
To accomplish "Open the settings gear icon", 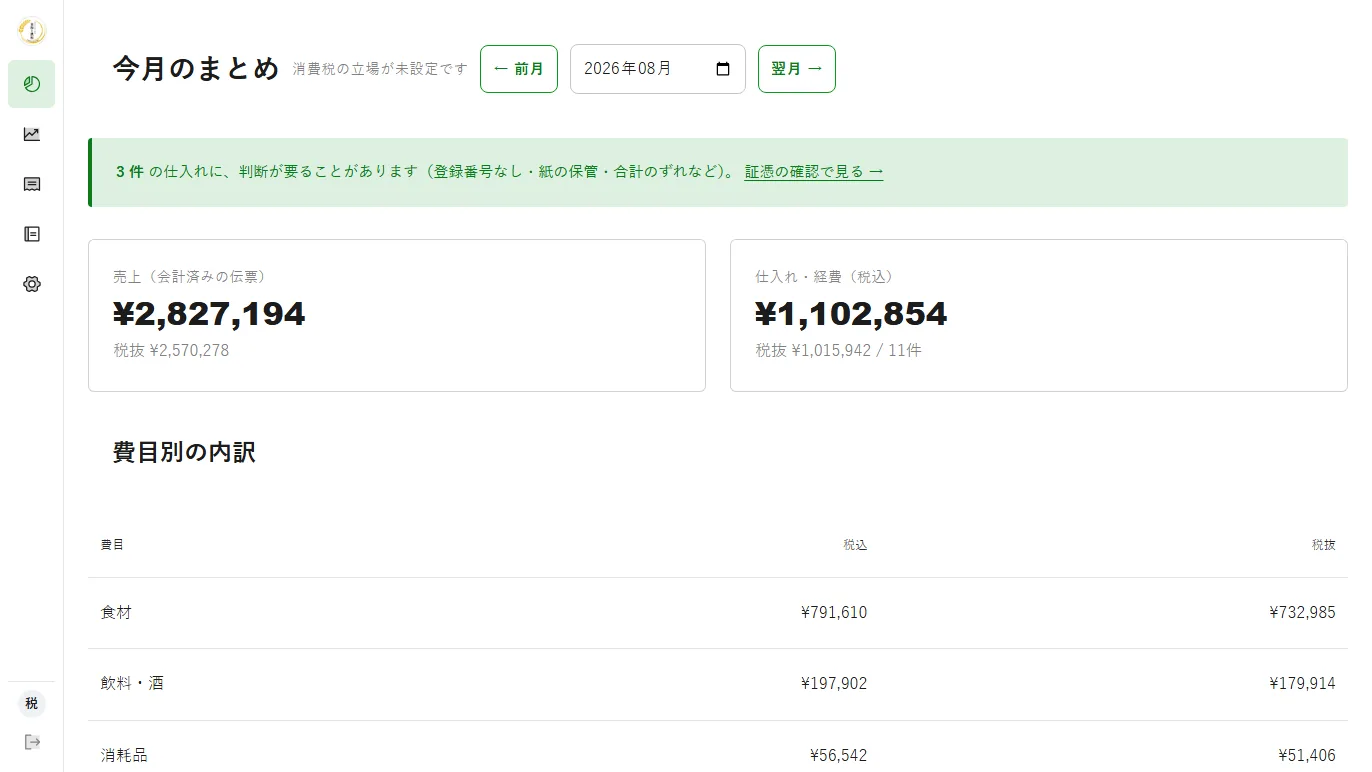I will pos(32,284).
